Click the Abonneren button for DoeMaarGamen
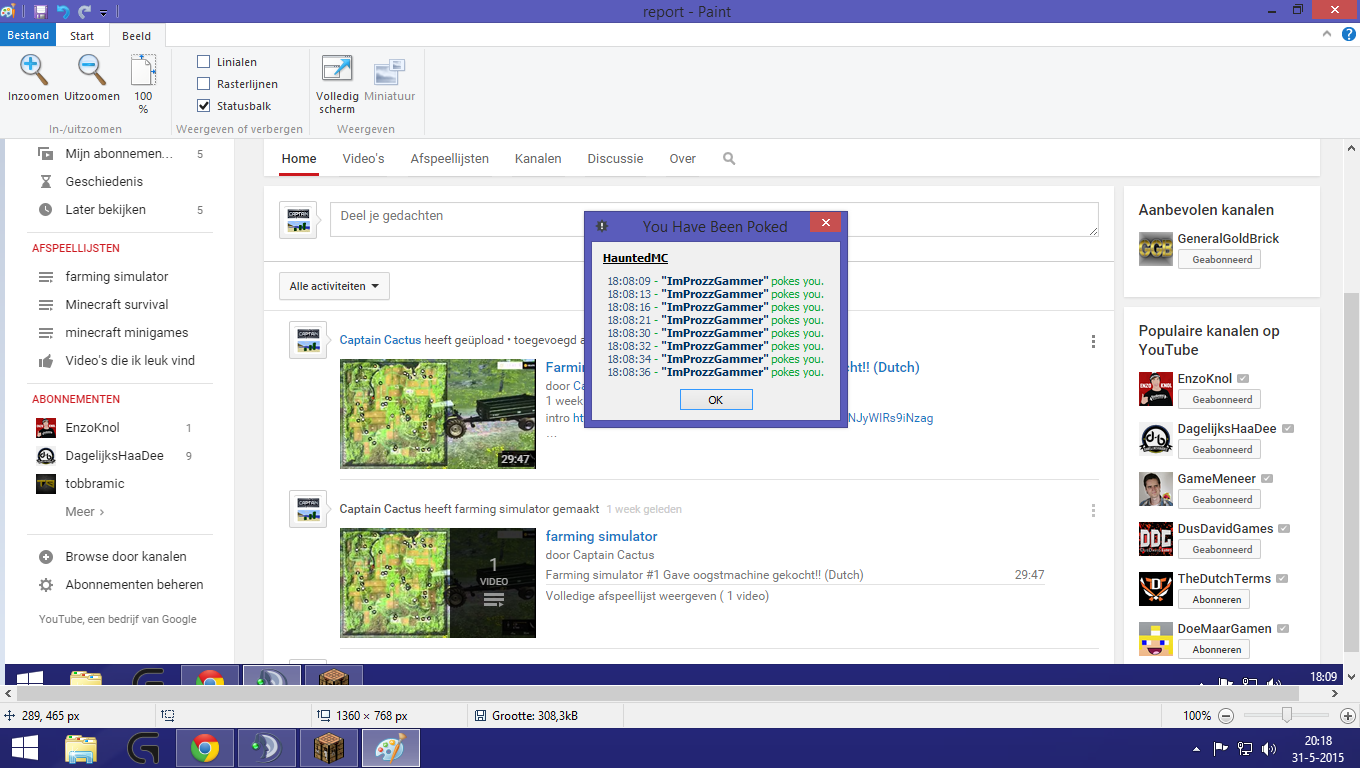Screen dimensions: 1360x768 click(1213, 649)
